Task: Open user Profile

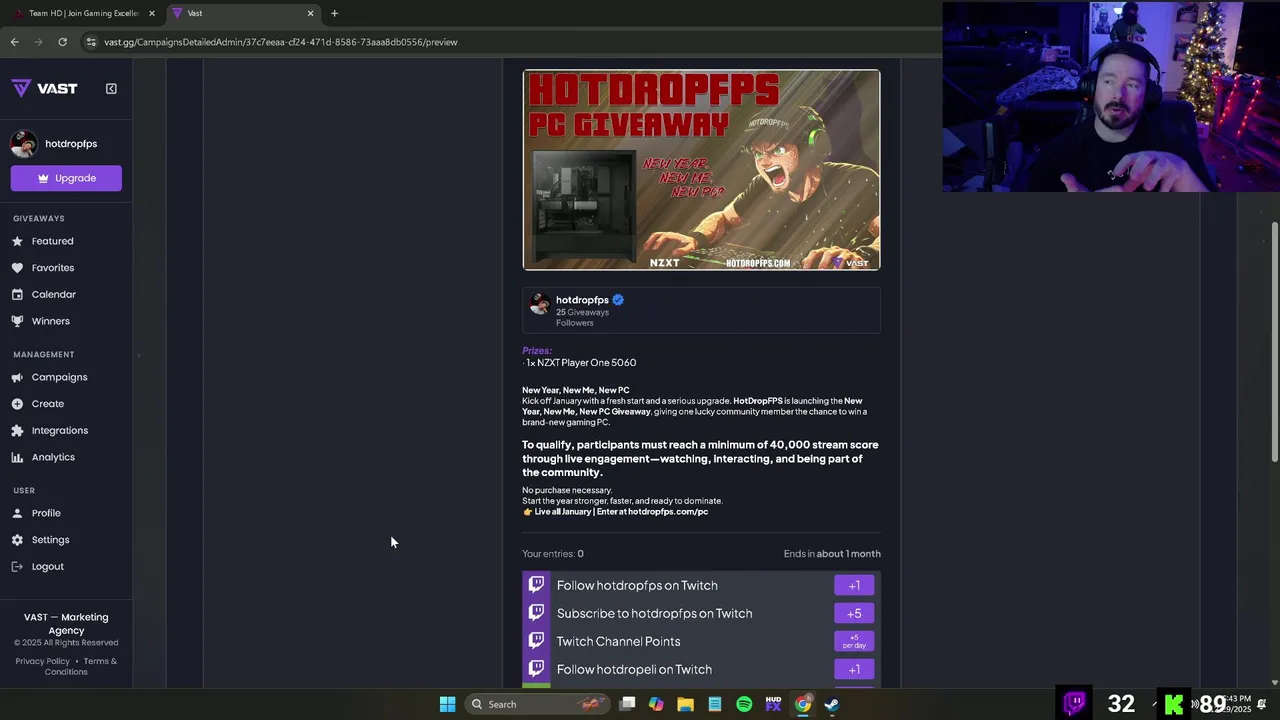Action: click(x=46, y=513)
